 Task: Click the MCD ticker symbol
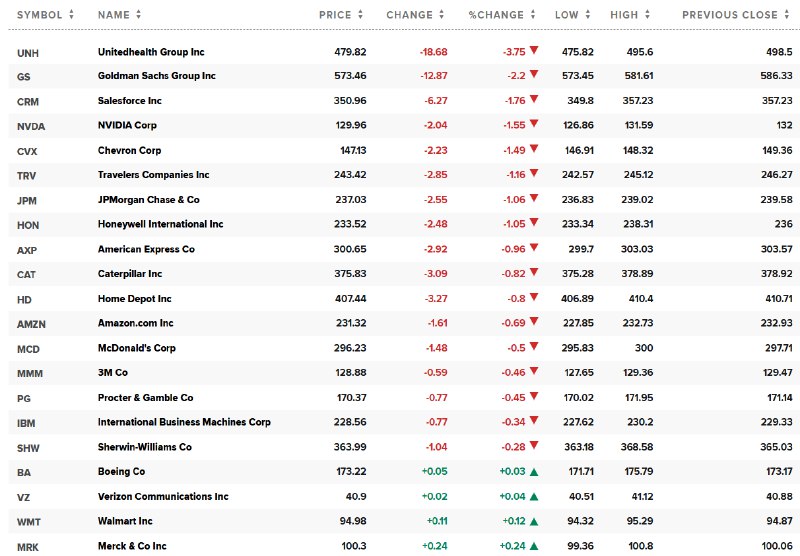point(28,349)
